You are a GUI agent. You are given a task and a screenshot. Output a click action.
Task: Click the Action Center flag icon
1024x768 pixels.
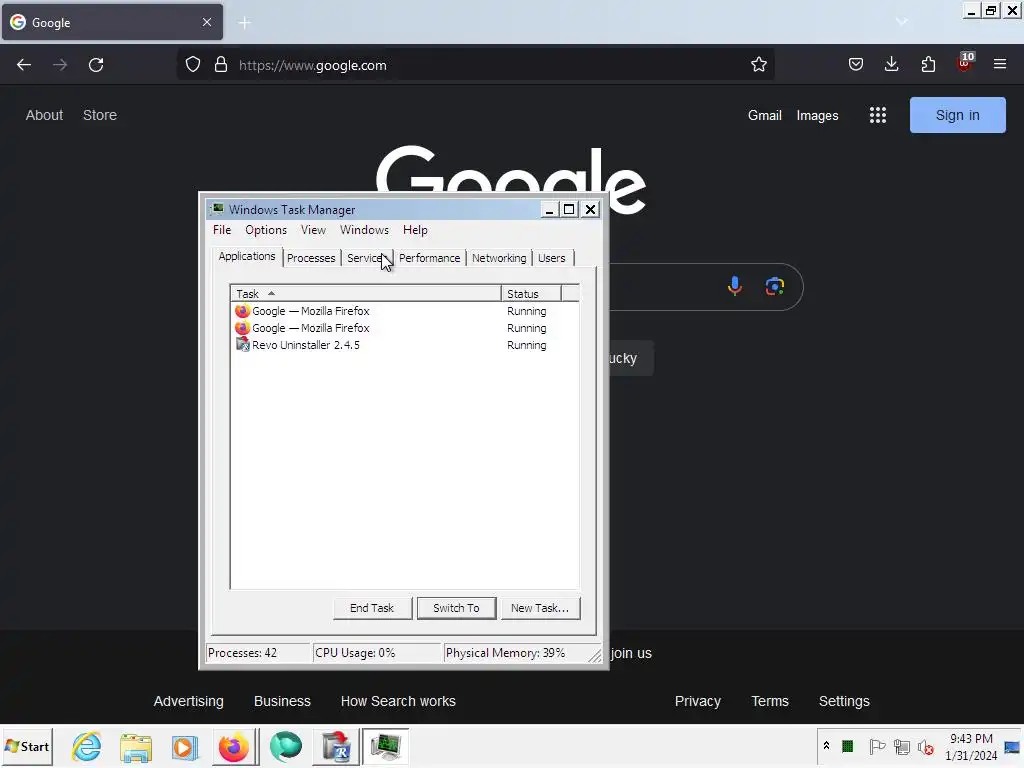click(877, 746)
